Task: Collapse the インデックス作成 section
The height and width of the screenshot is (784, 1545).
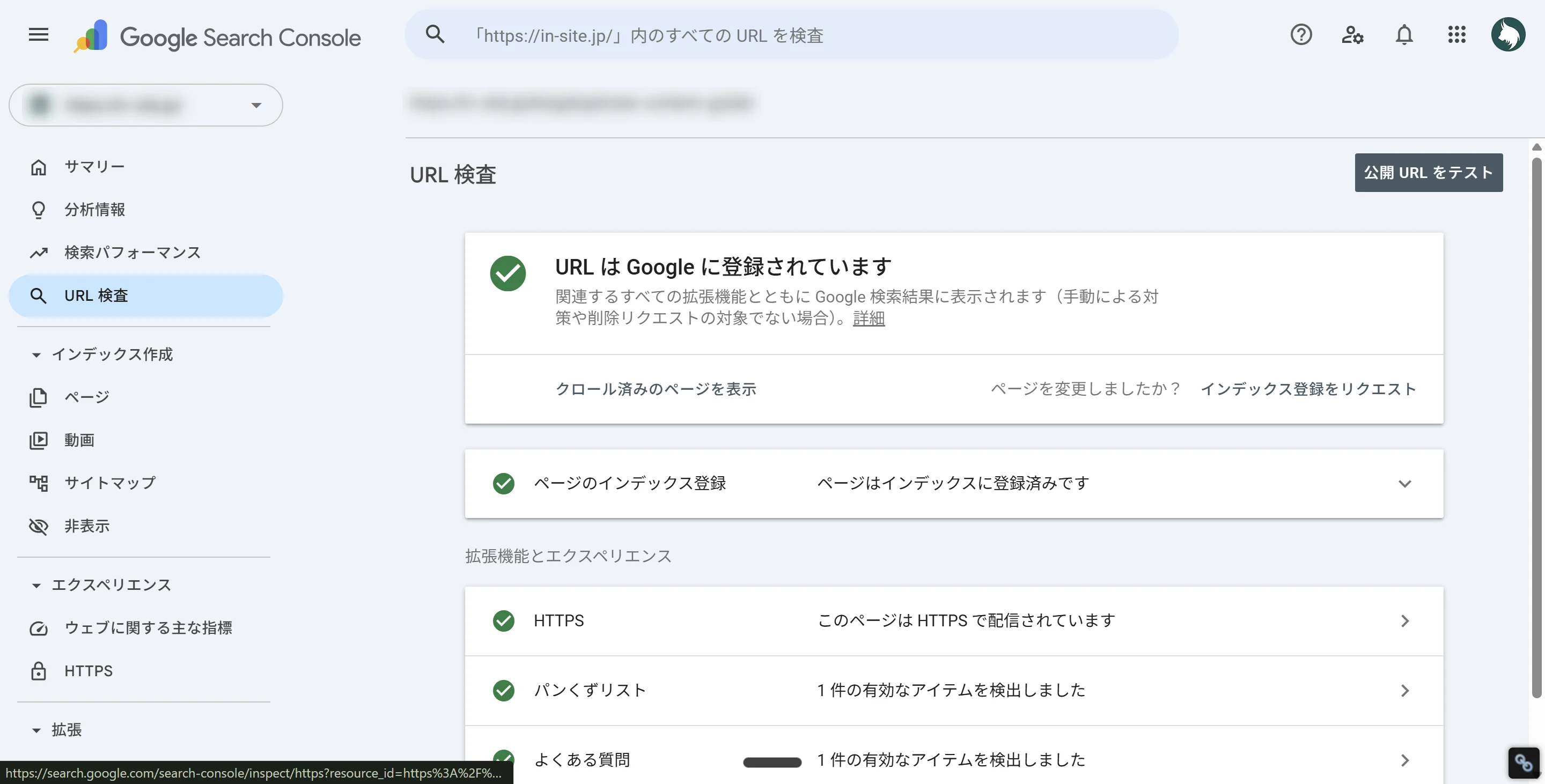Action: (x=36, y=354)
